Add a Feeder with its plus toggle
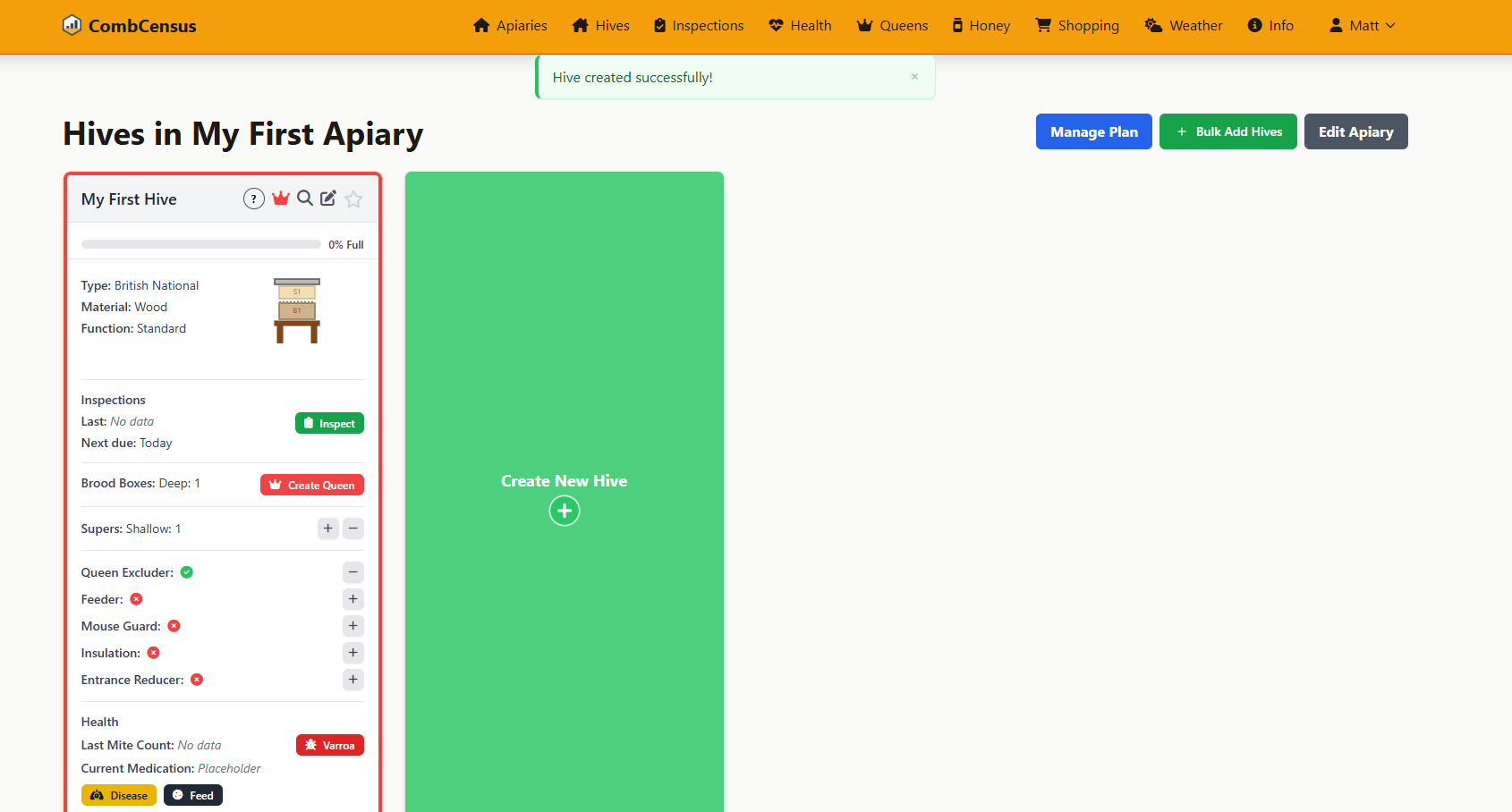The width and height of the screenshot is (1512, 812). 353,599
